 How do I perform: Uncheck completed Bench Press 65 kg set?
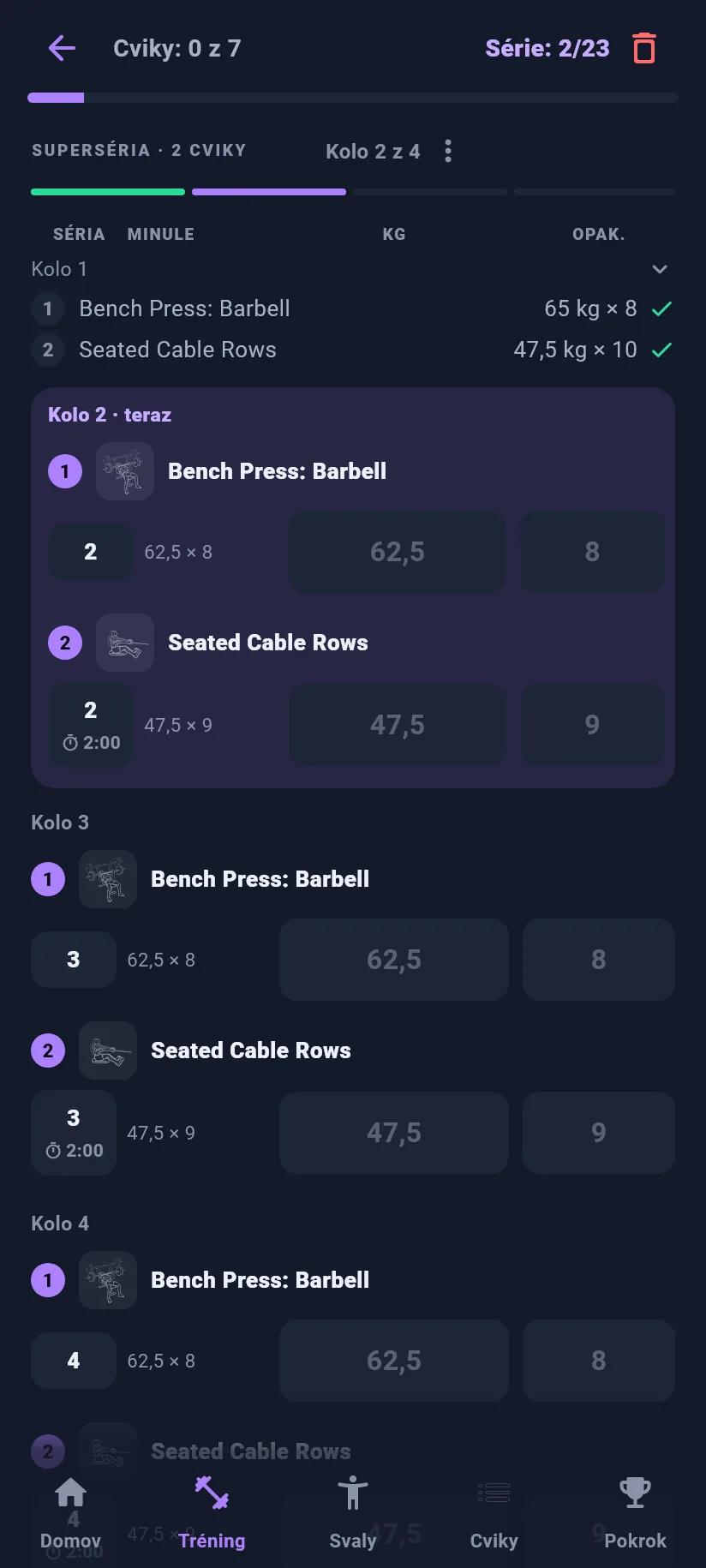(661, 308)
